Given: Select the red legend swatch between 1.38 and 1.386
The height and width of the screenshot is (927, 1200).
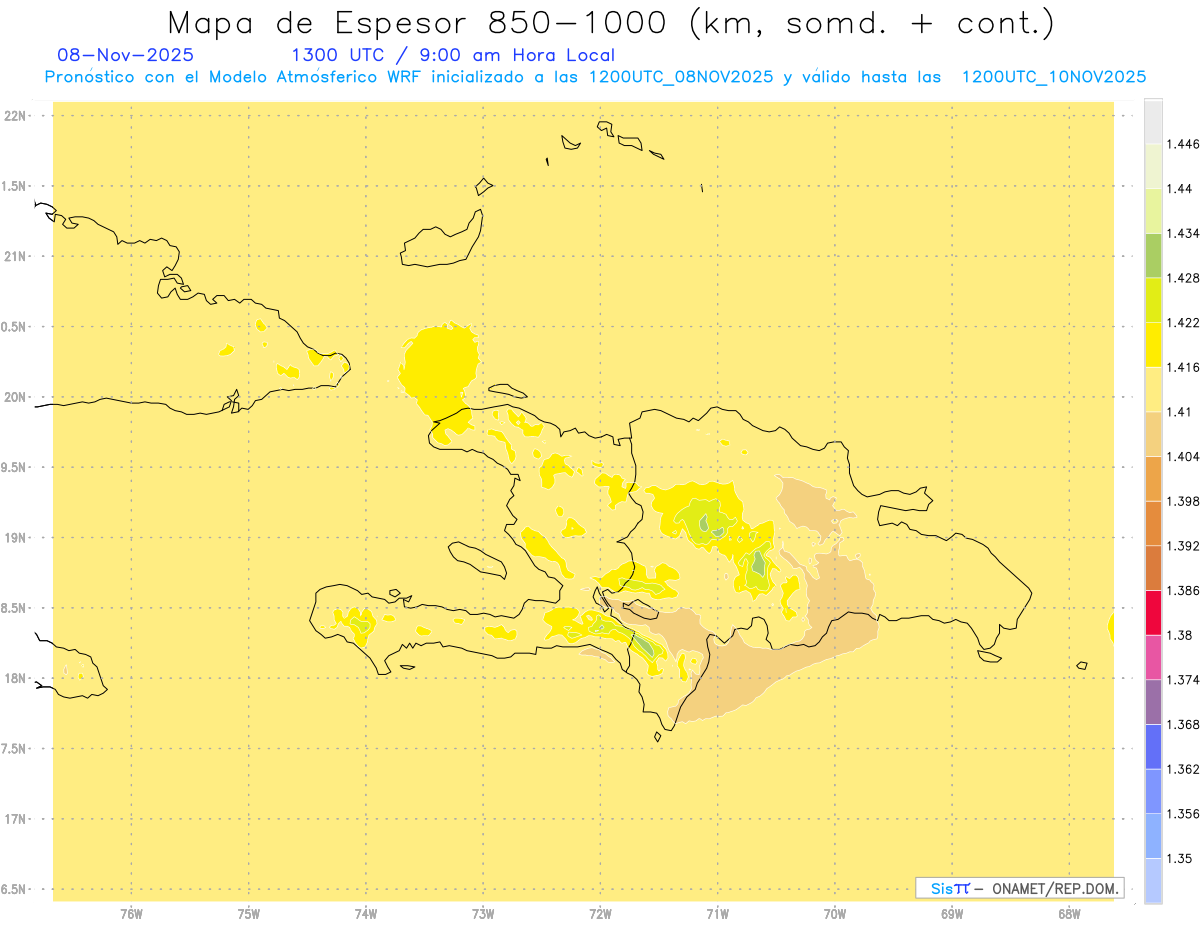Looking at the screenshot, I should click(x=1153, y=613).
